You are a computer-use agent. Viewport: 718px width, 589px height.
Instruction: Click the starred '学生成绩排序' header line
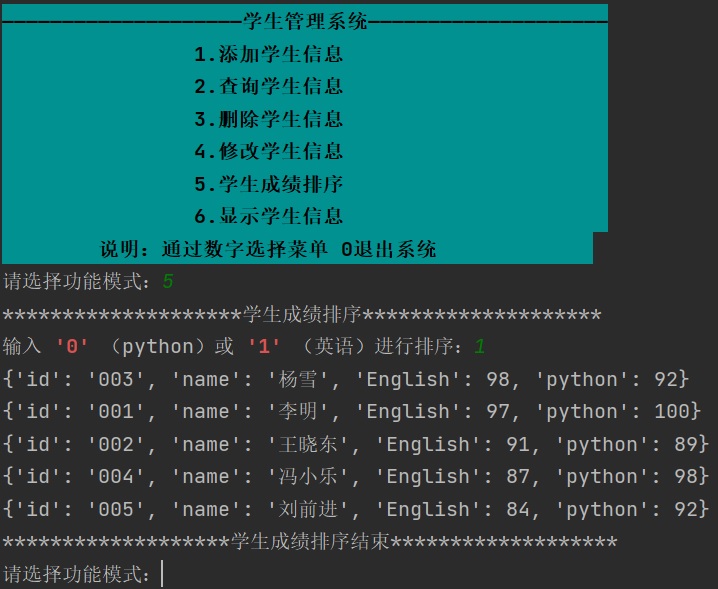click(302, 315)
